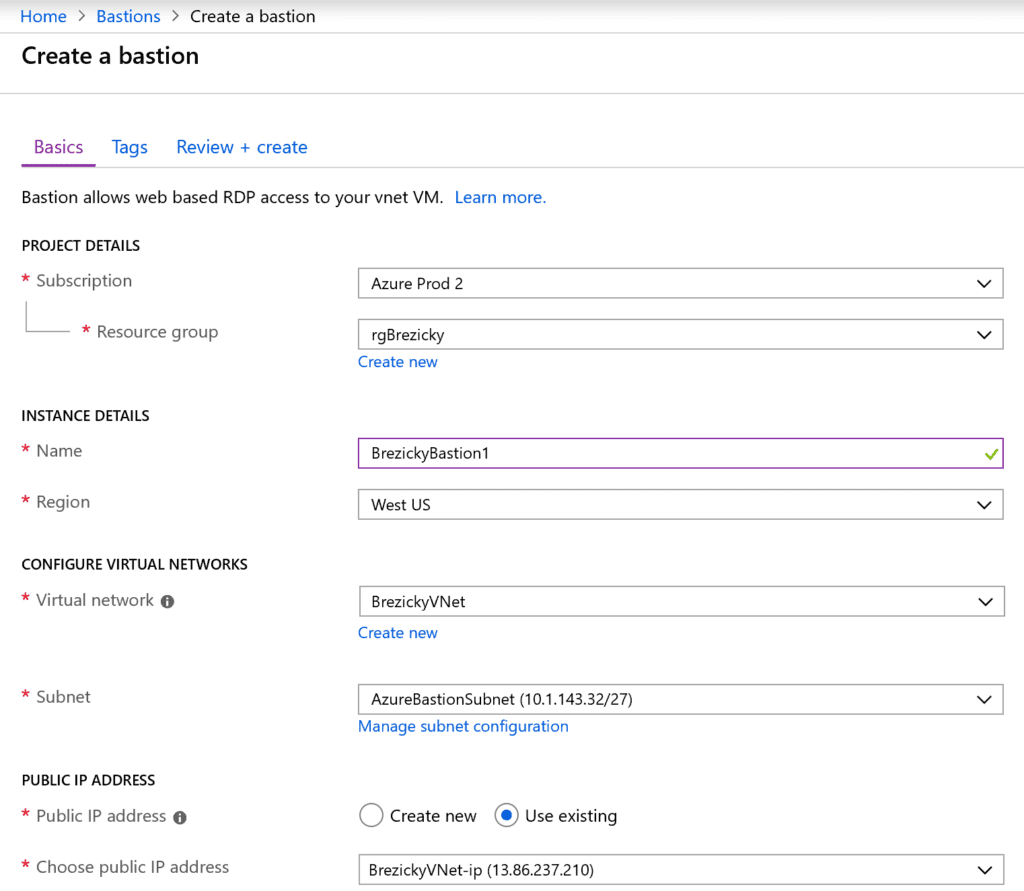Viewport: 1024px width, 891px height.
Task: Click the Resource group field label
Action: 157,332
